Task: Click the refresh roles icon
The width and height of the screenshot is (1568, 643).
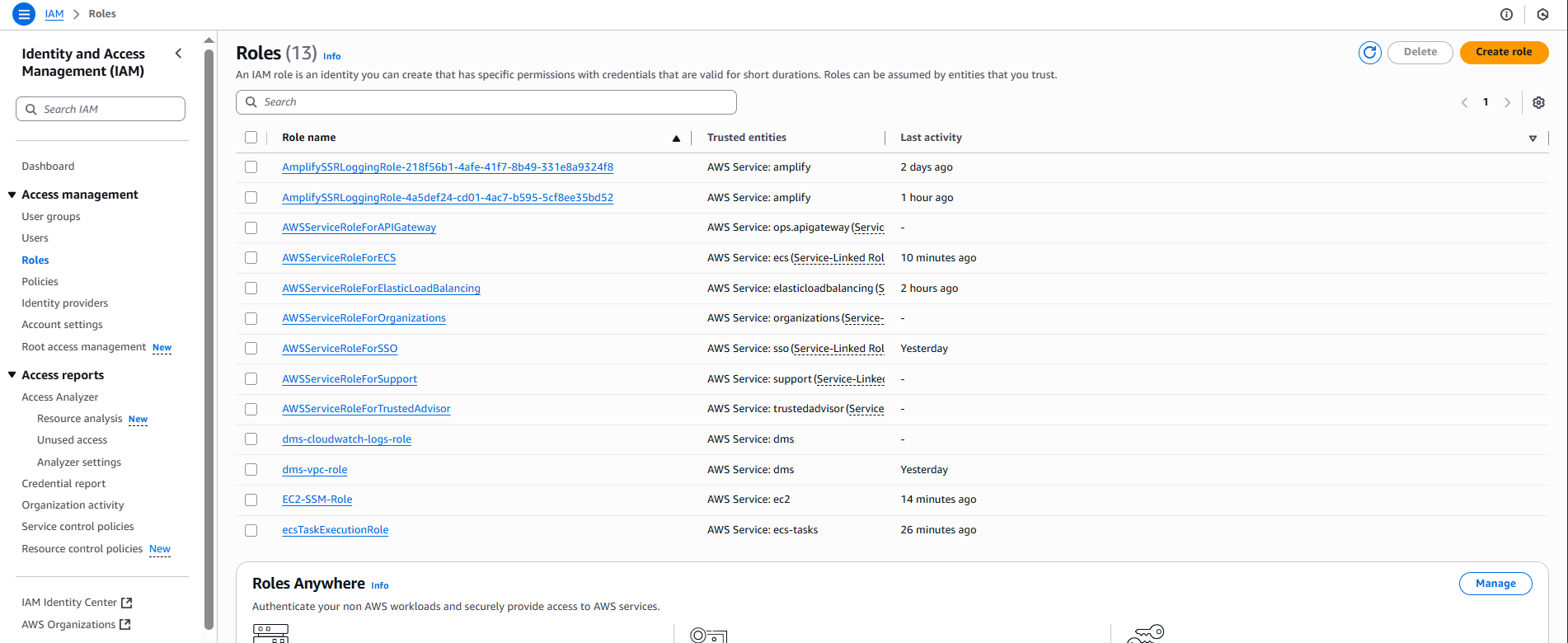Action: coord(1369,52)
